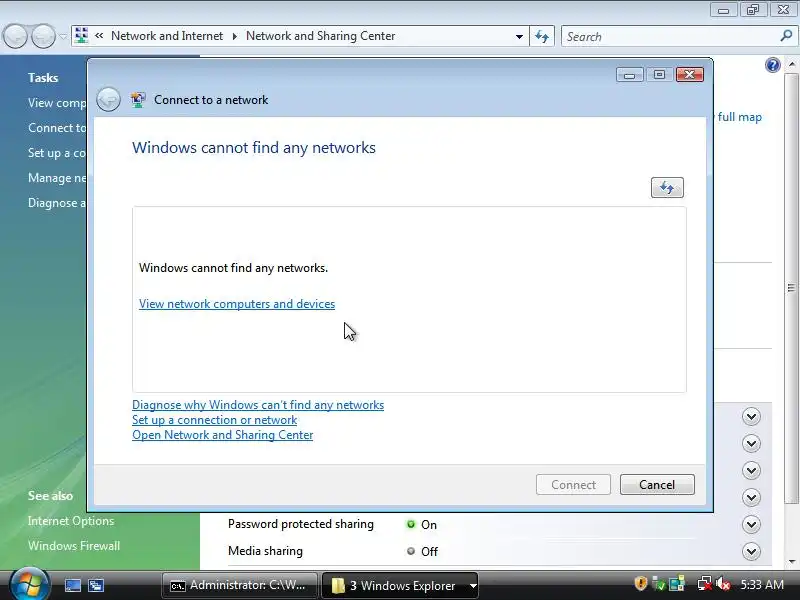Click the full map link
Image resolution: width=800 pixels, height=600 pixels.
tap(739, 117)
